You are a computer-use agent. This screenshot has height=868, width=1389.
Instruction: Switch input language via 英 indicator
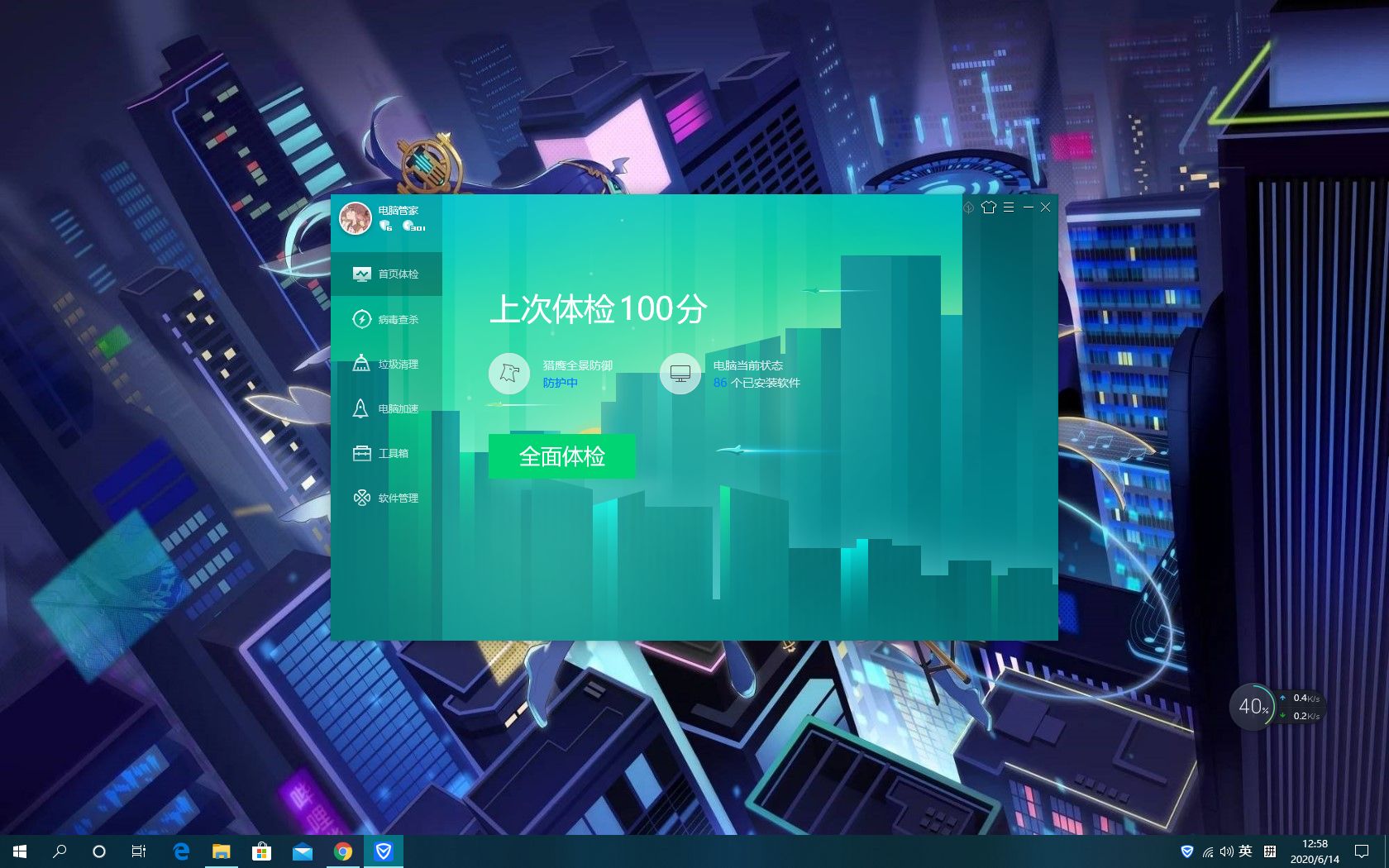pos(1245,851)
